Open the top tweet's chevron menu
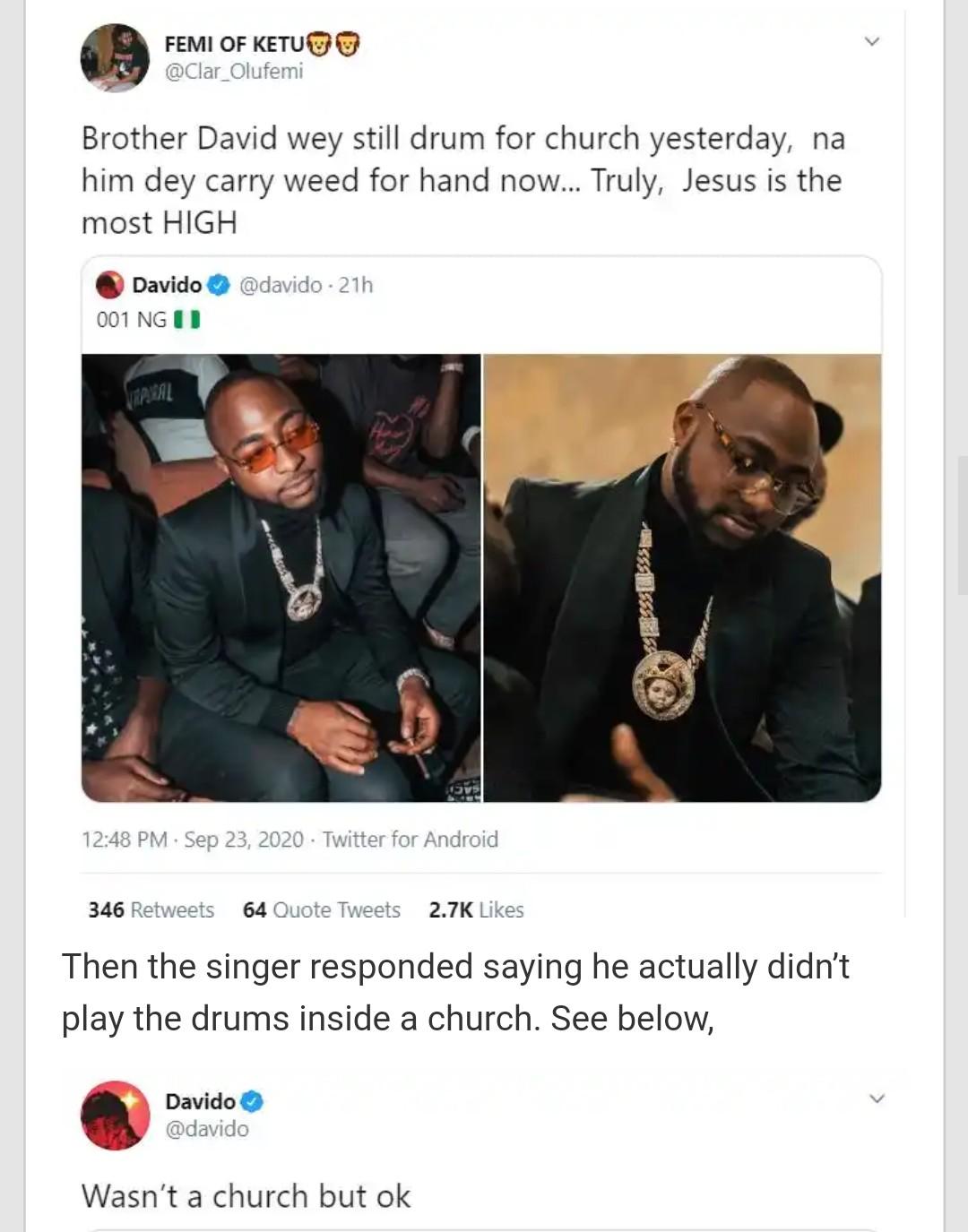The image size is (968, 1232). pos(871,41)
